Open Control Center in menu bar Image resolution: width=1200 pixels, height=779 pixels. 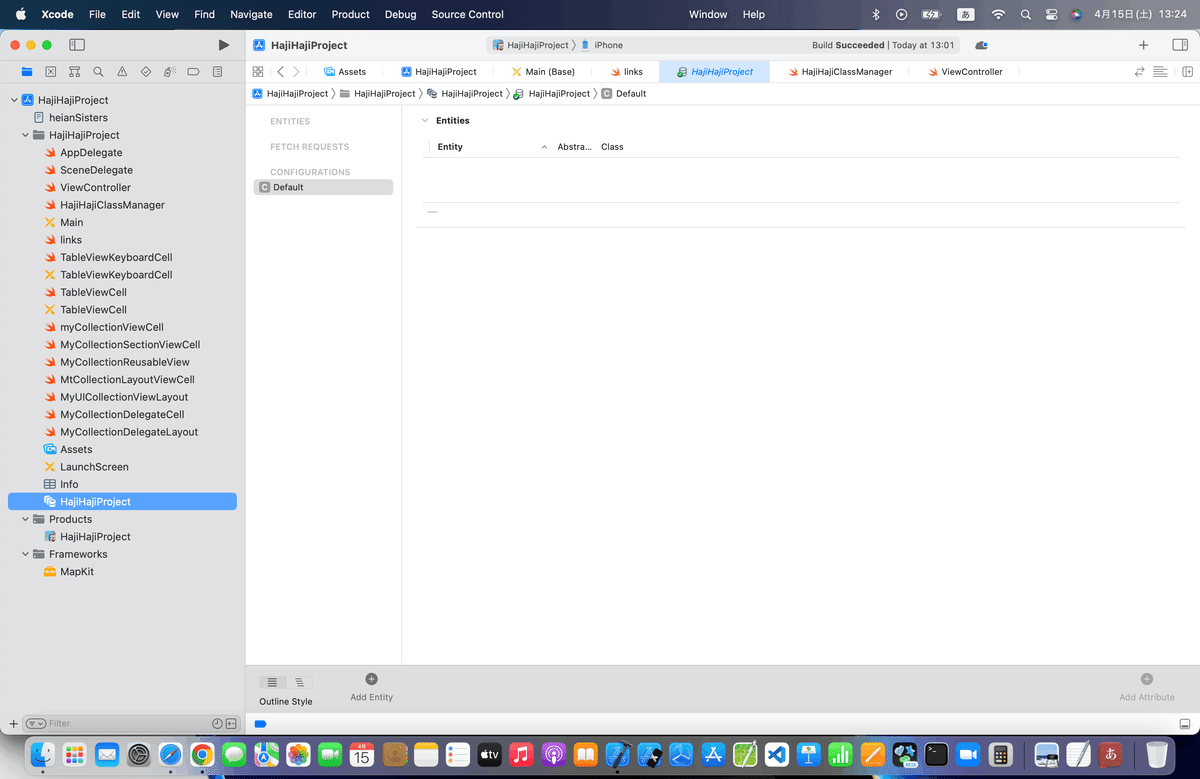pos(1051,14)
